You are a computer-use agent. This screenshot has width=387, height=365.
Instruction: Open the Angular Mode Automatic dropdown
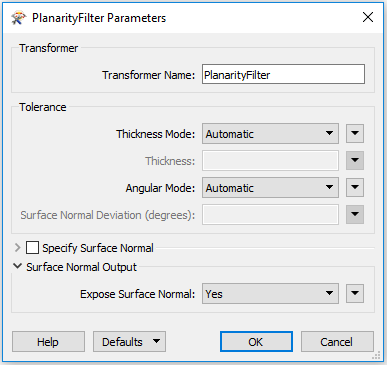270,188
